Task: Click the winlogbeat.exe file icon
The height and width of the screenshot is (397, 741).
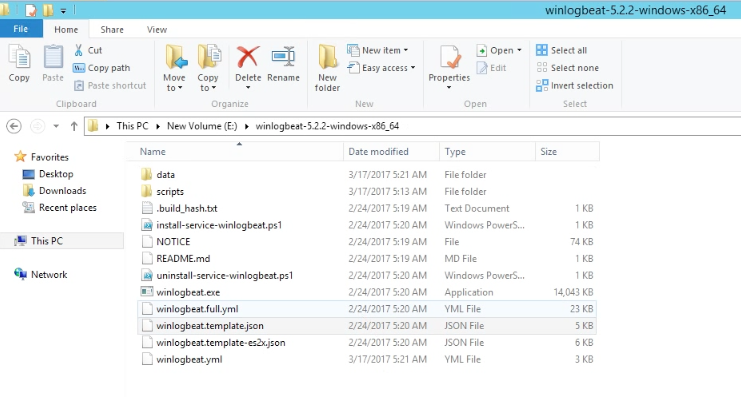Action: pos(147,292)
